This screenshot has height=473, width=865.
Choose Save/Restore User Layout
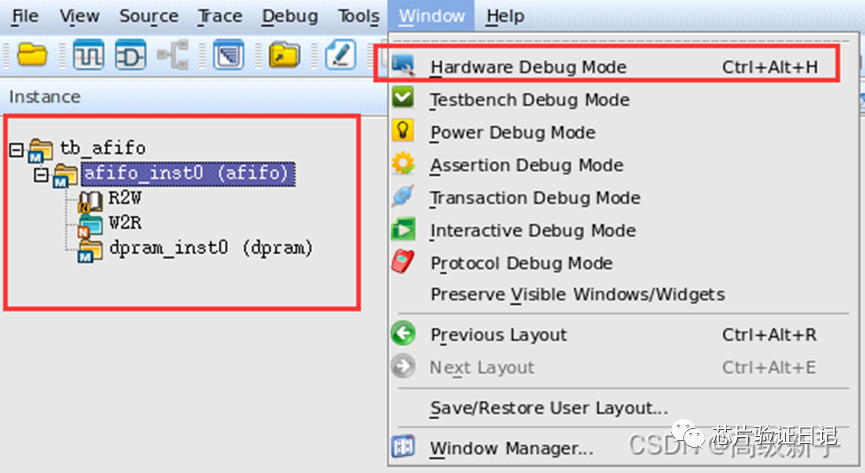pos(623,408)
